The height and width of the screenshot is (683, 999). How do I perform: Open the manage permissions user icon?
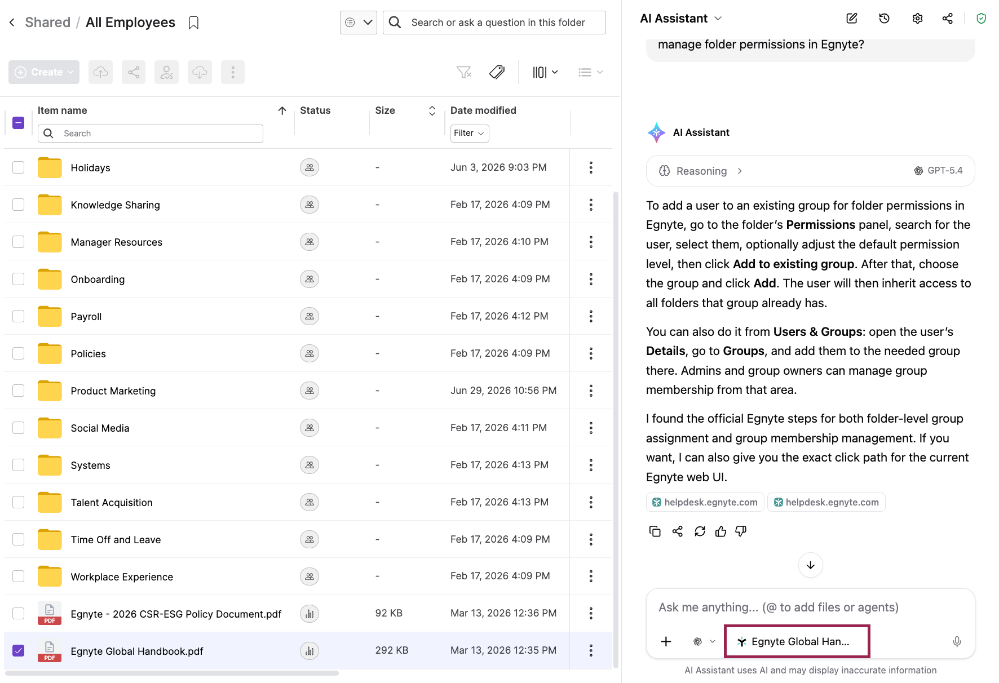click(x=167, y=72)
